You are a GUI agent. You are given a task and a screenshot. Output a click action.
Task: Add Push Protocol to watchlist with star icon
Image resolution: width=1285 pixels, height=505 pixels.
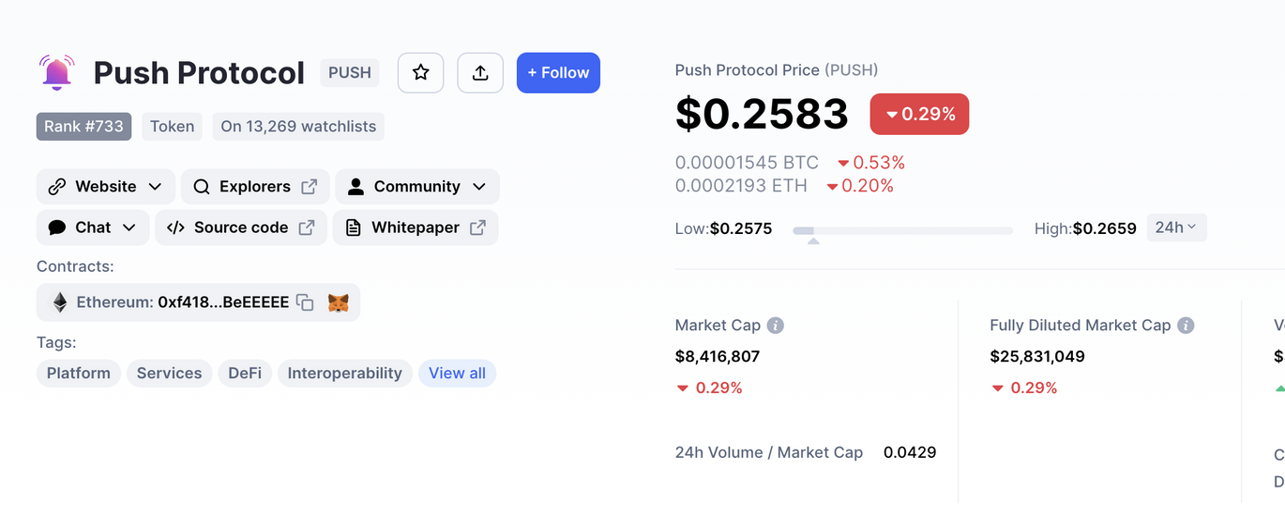click(421, 73)
